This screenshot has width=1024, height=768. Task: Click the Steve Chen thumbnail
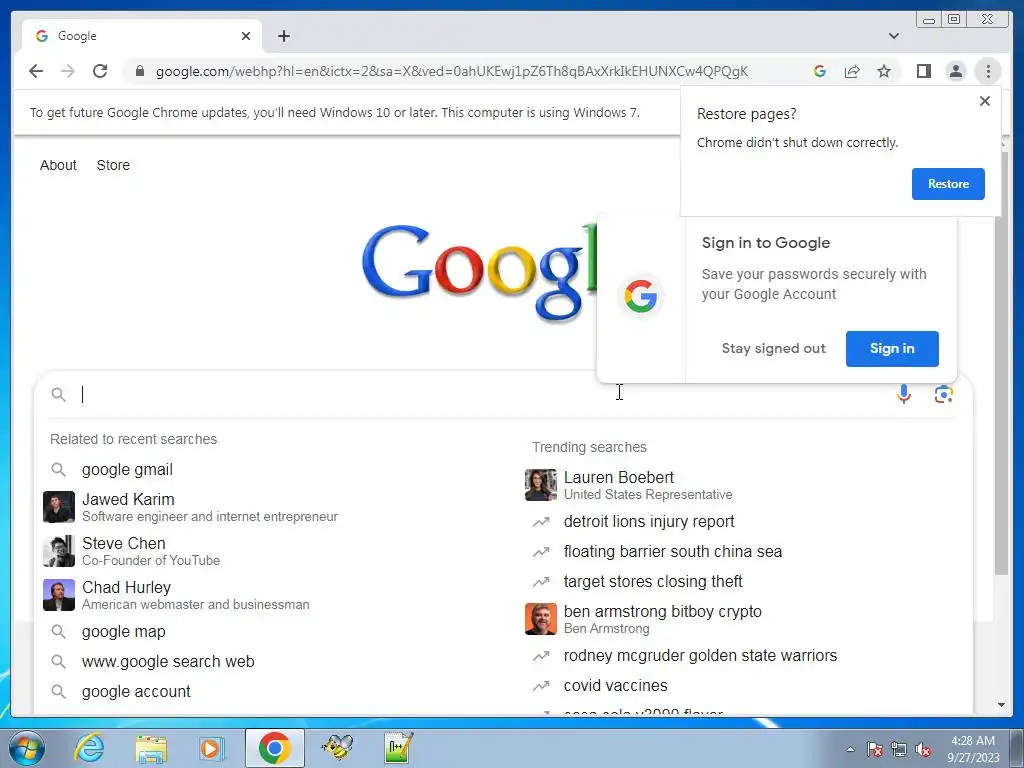59,551
